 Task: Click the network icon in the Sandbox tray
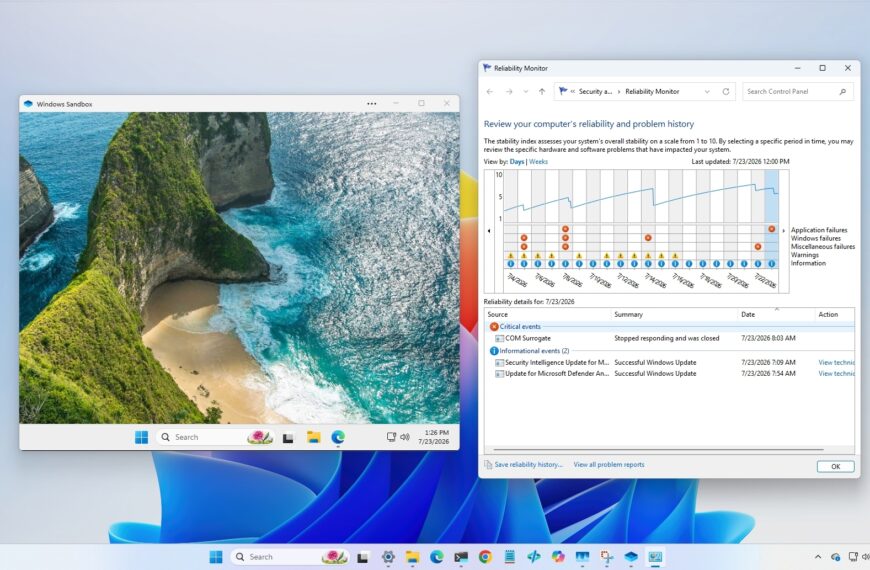[391, 437]
